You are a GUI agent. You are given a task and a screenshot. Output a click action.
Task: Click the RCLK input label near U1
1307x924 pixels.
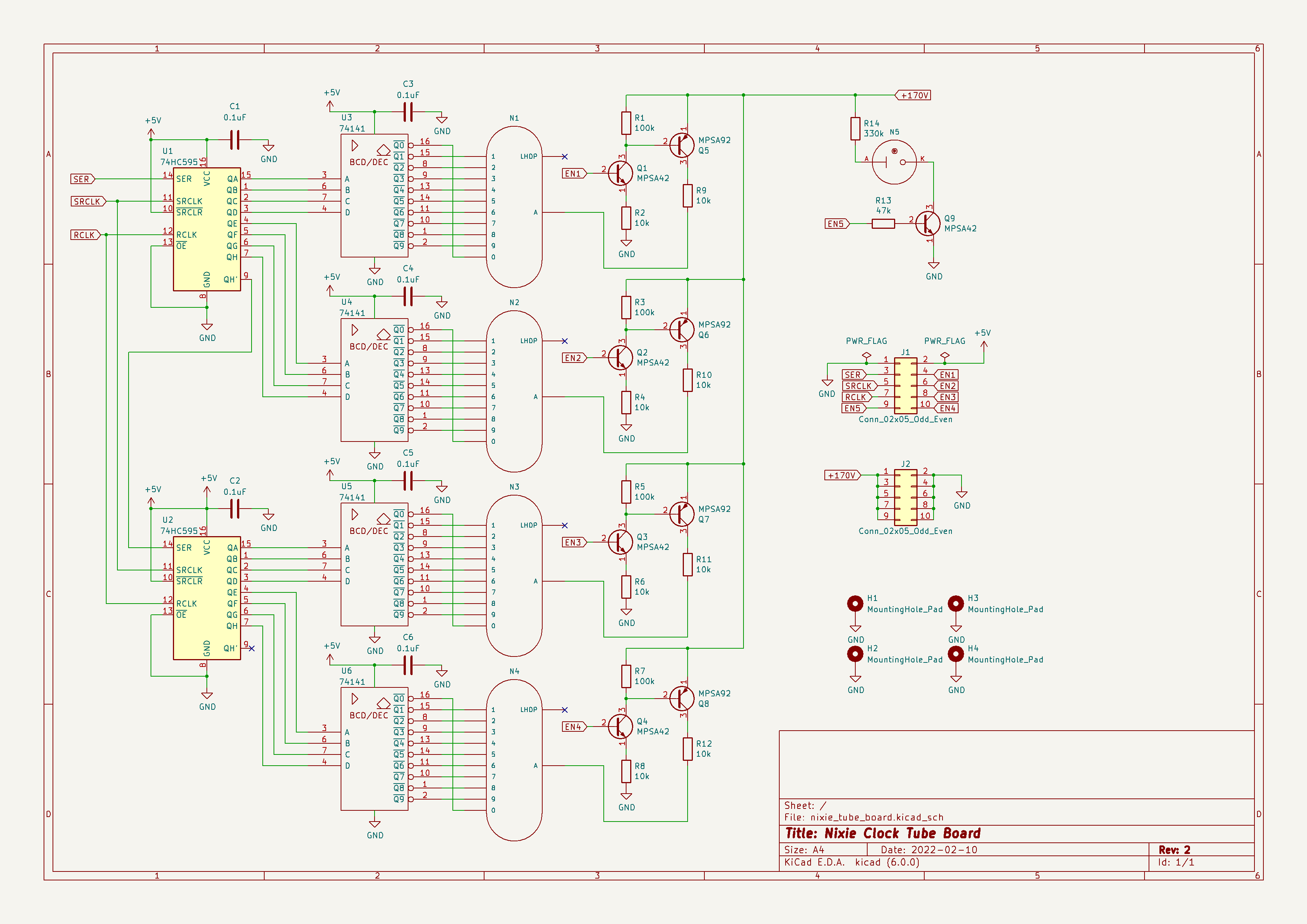85,235
